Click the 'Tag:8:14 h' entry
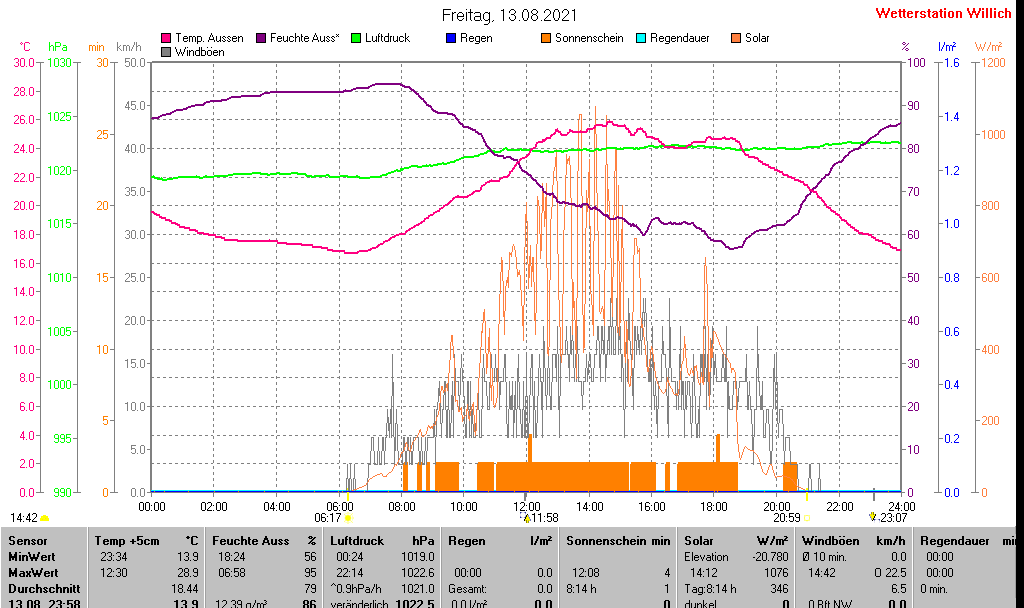 (x=710, y=588)
